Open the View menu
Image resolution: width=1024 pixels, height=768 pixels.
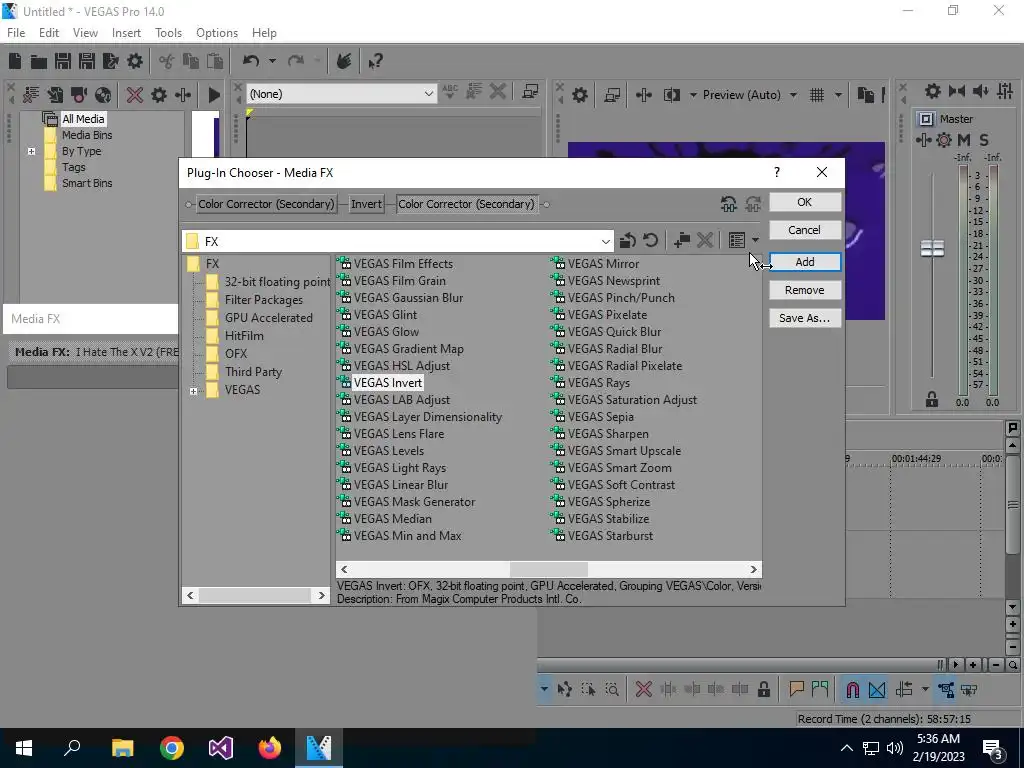coord(85,33)
